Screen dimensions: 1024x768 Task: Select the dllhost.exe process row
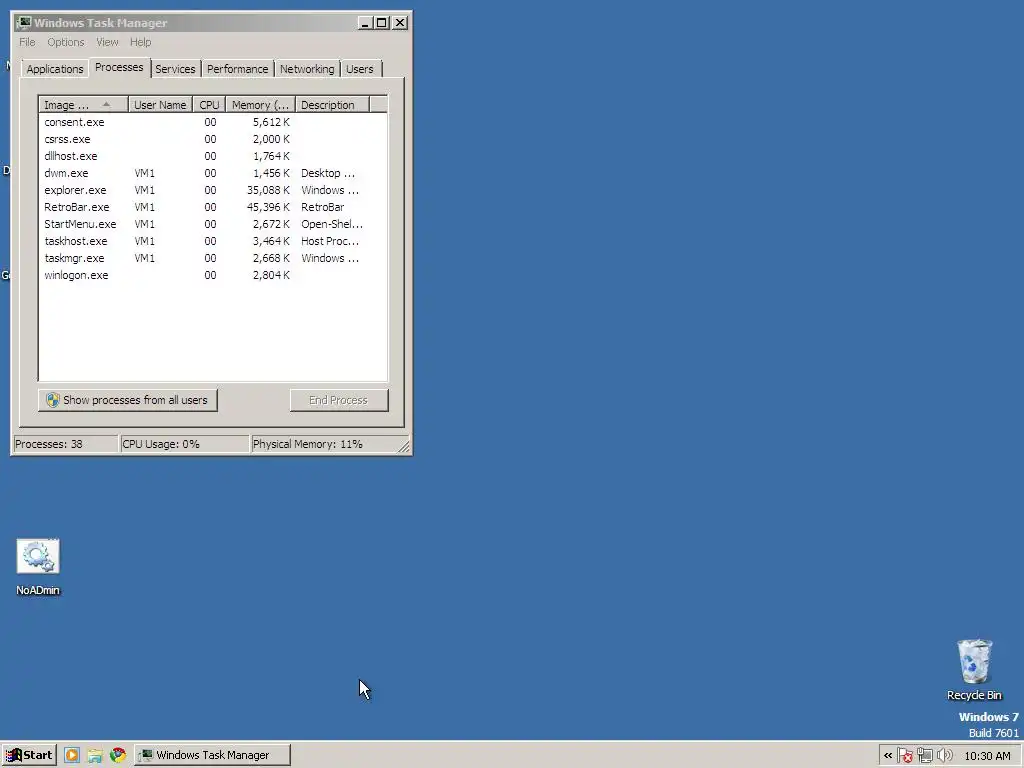(213, 156)
